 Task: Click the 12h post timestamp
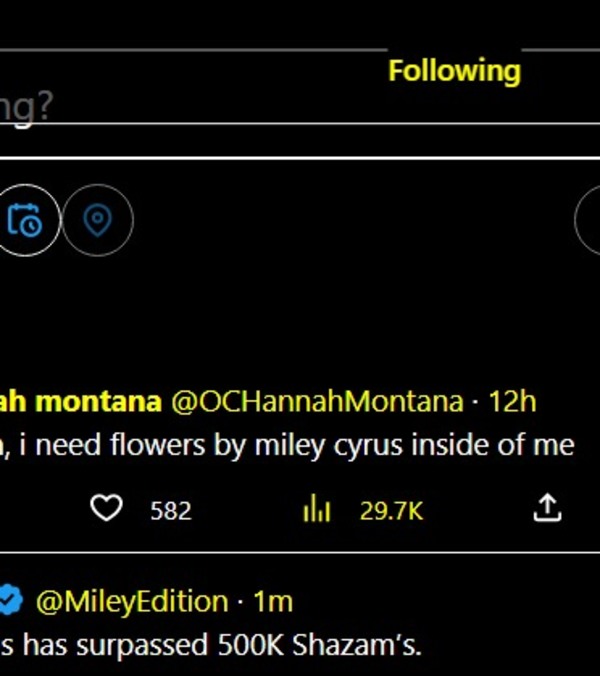point(512,402)
